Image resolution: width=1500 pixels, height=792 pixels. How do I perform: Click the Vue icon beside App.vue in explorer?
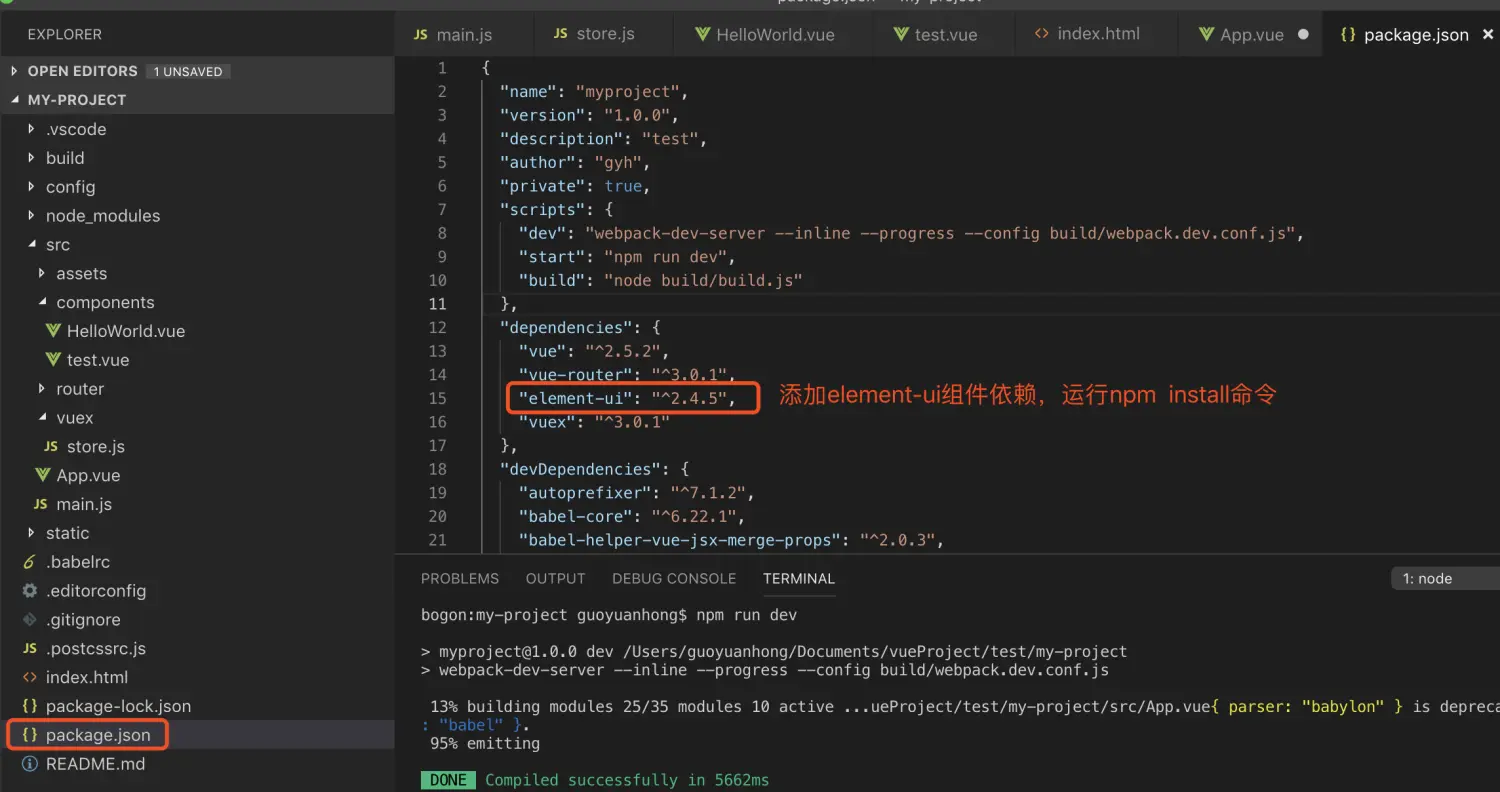42,476
